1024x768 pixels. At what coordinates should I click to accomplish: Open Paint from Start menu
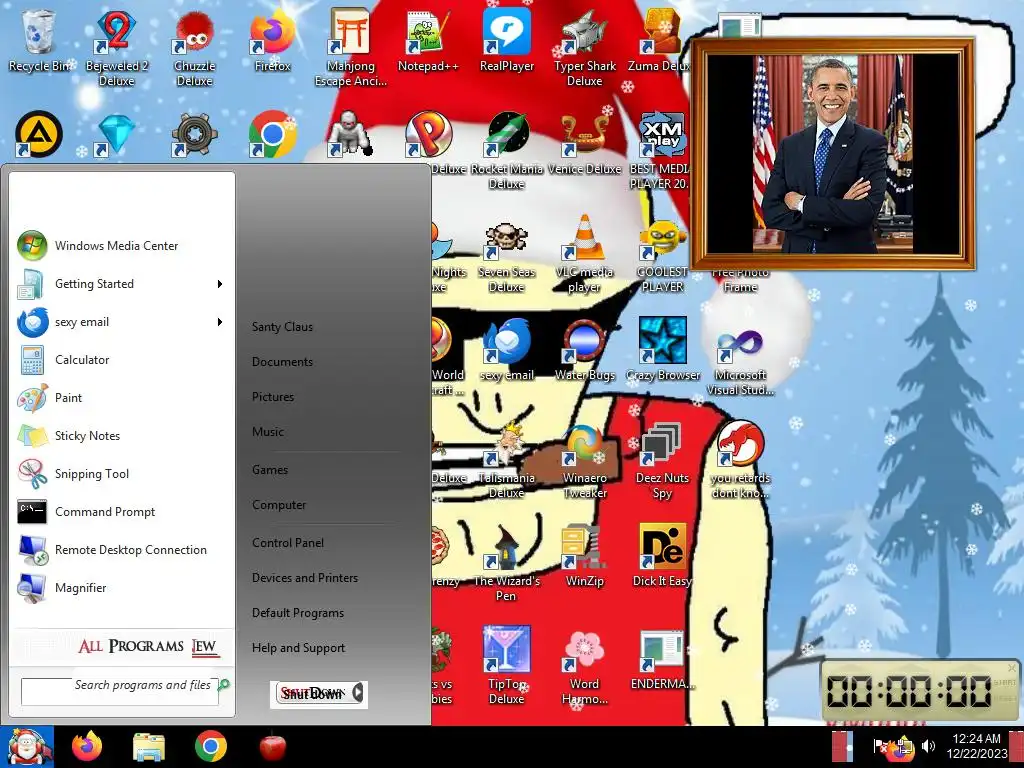tap(120, 398)
